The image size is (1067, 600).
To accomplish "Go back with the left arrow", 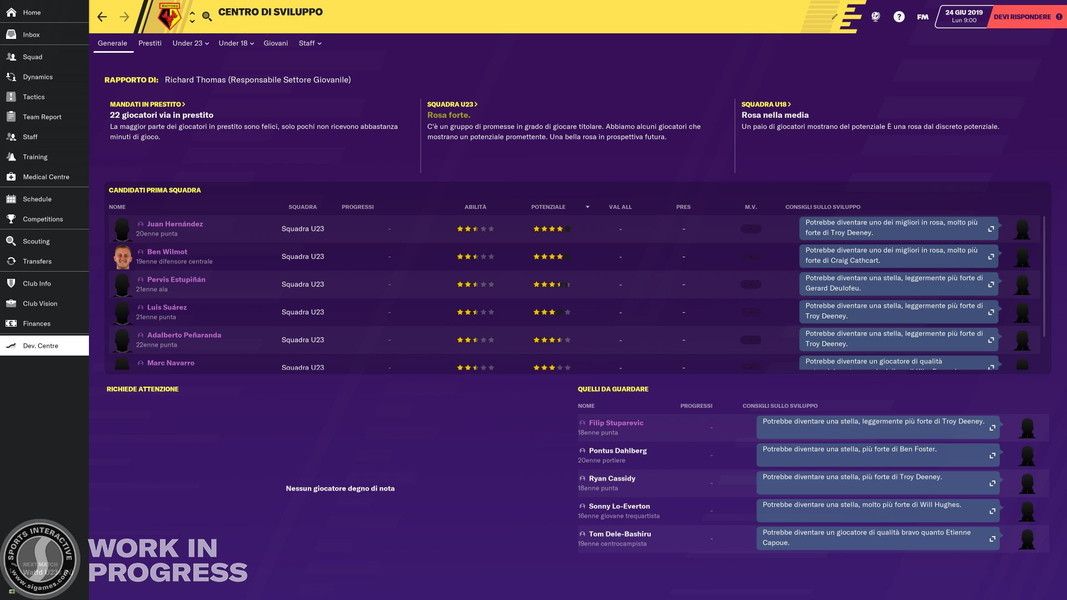I will [102, 16].
